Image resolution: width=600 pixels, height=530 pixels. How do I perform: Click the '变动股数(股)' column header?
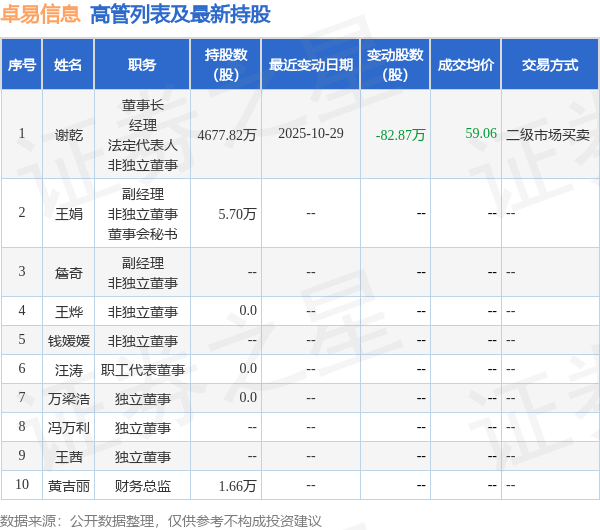(395, 65)
